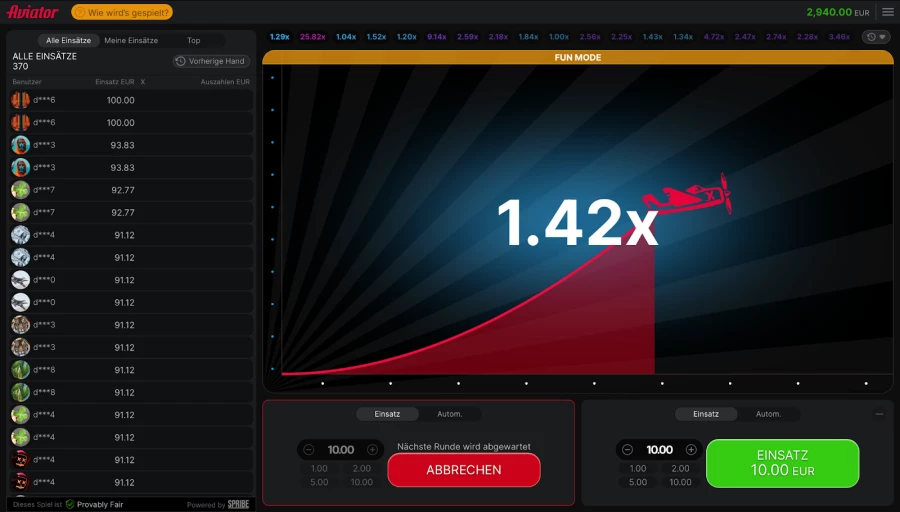
Task: Click the minus icon in left bet panel
Action: click(x=308, y=450)
